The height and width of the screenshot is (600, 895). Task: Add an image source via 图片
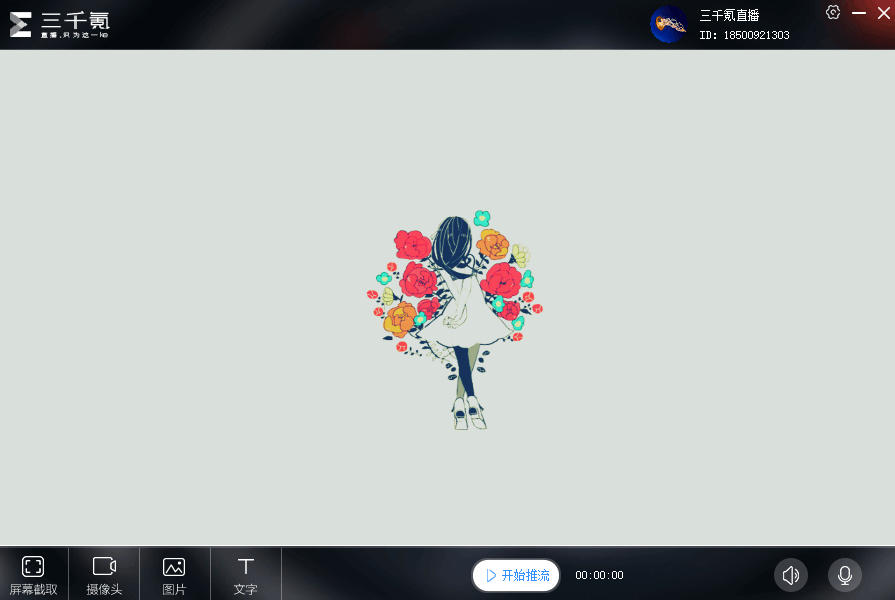click(174, 574)
